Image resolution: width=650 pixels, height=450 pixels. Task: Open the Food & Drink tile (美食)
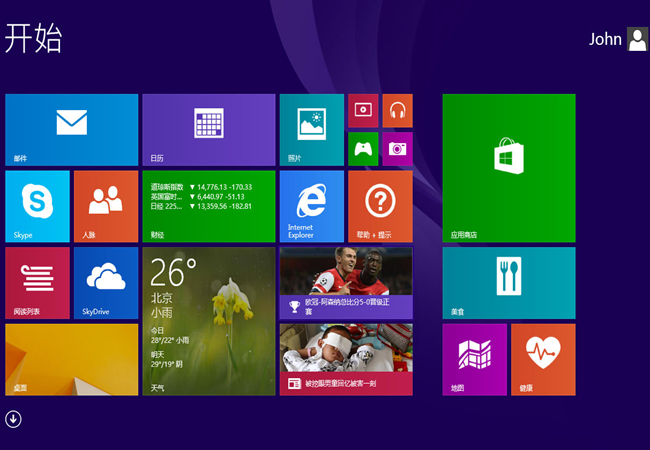(x=509, y=283)
